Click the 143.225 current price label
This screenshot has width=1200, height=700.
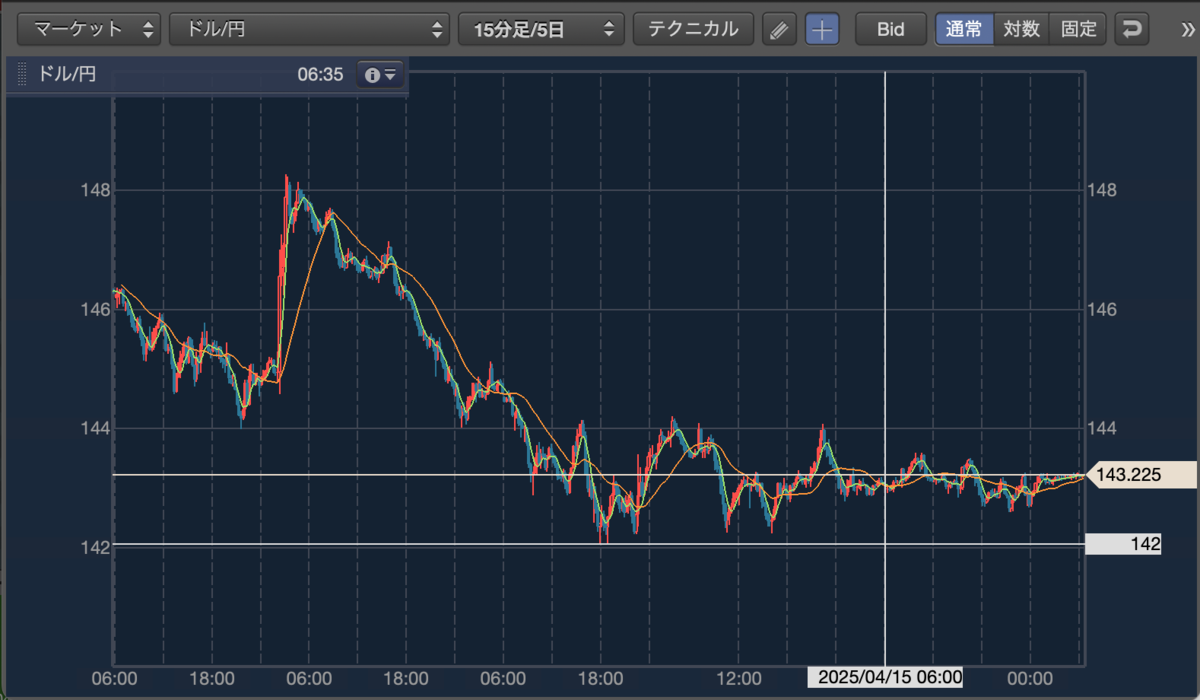(1140, 475)
